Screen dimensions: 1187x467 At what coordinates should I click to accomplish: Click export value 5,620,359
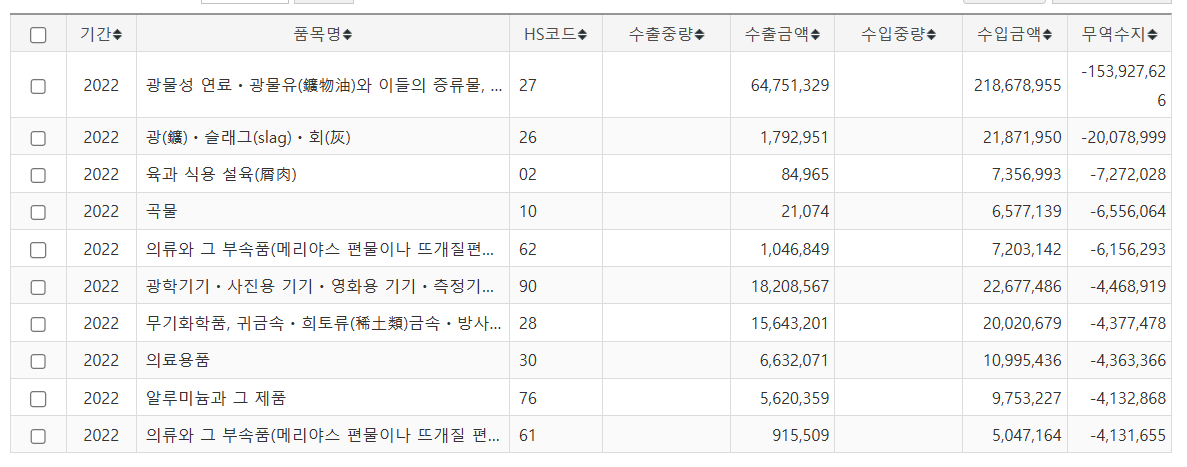click(x=794, y=398)
